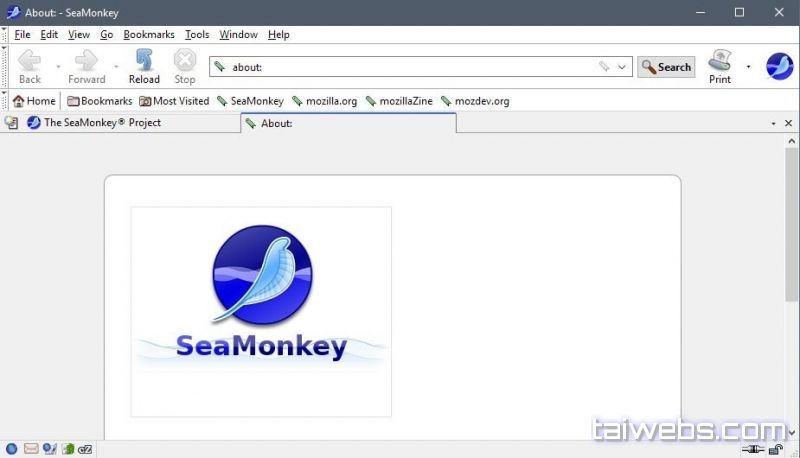Switch to The SeaMonkey Project tab
The height and width of the screenshot is (458, 800).
[x=102, y=123]
